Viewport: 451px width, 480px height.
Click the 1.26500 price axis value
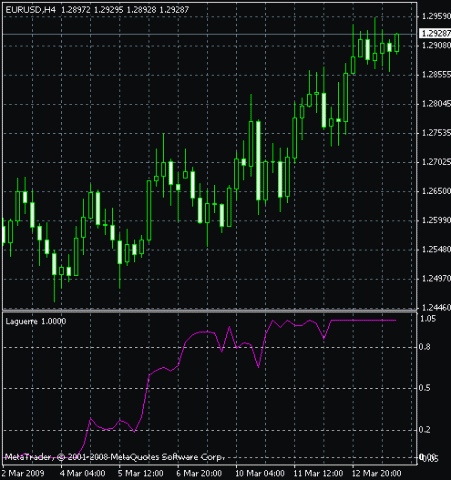436,191
